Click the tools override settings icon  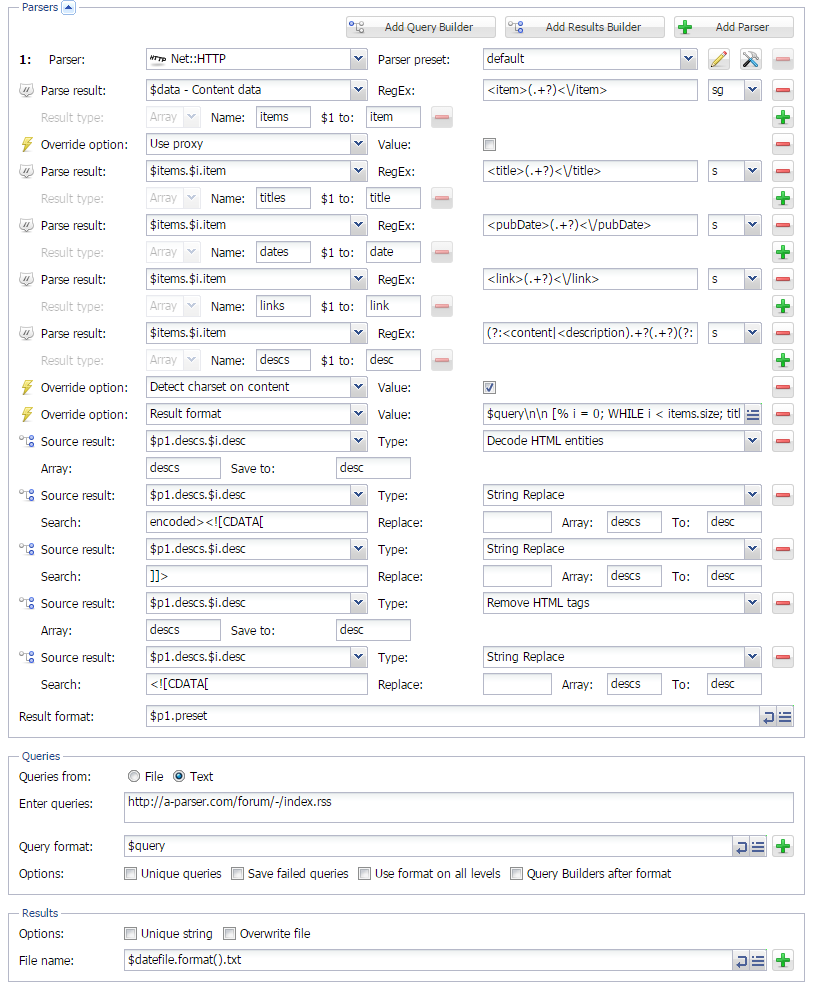point(751,60)
